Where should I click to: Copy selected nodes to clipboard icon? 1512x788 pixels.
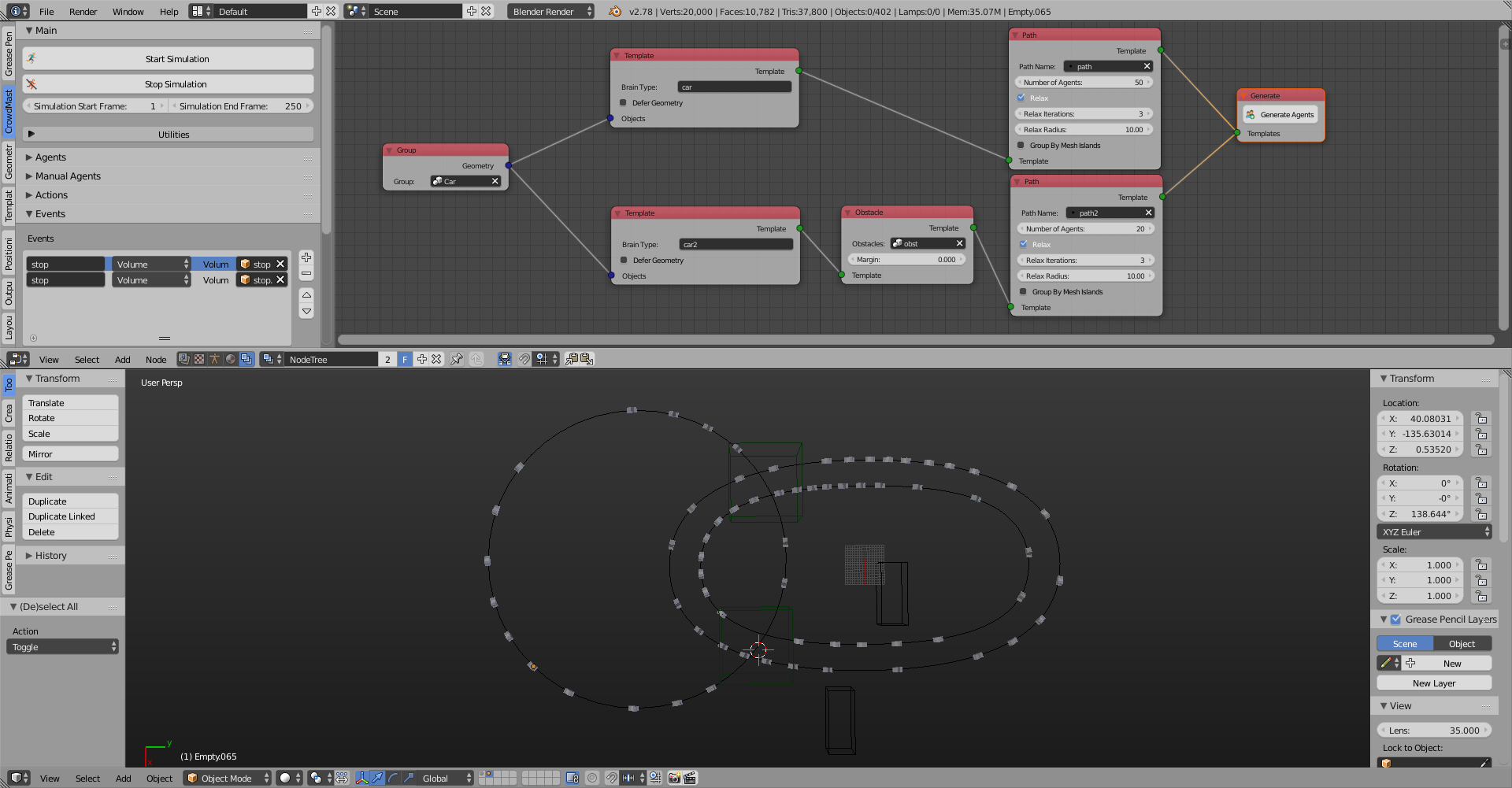tap(572, 360)
